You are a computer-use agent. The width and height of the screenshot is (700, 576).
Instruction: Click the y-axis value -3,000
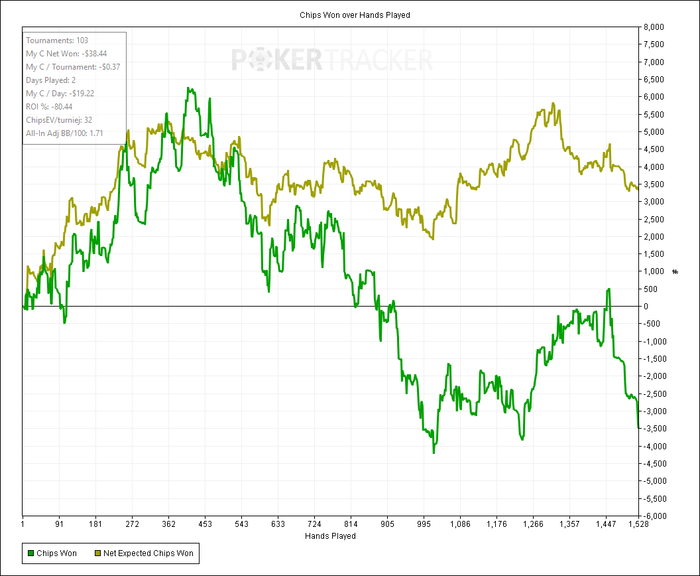pyautogui.click(x=655, y=411)
